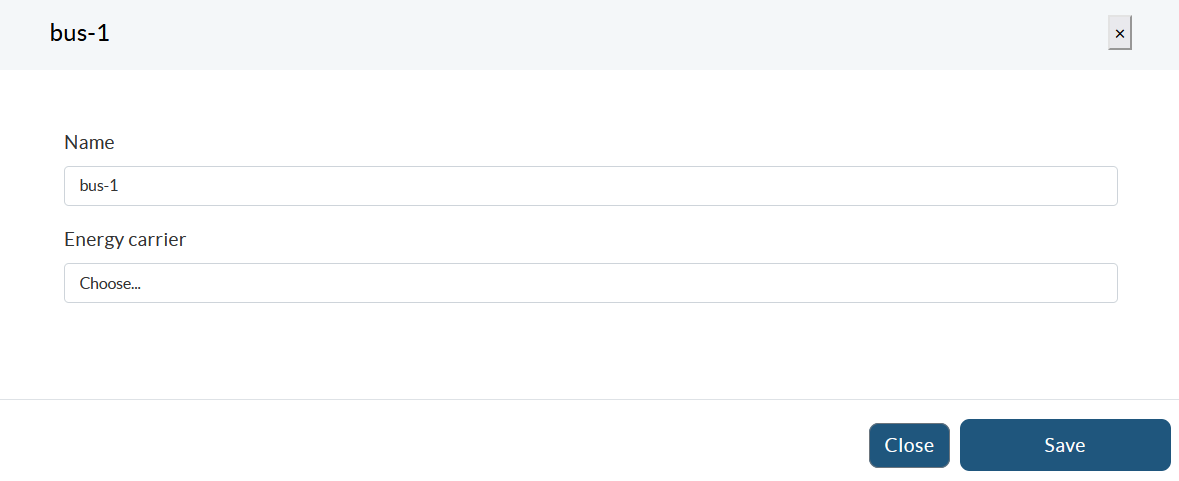Viewport: 1179px width, 481px height.
Task: Click the bus-1 dialog title
Action: 79,33
